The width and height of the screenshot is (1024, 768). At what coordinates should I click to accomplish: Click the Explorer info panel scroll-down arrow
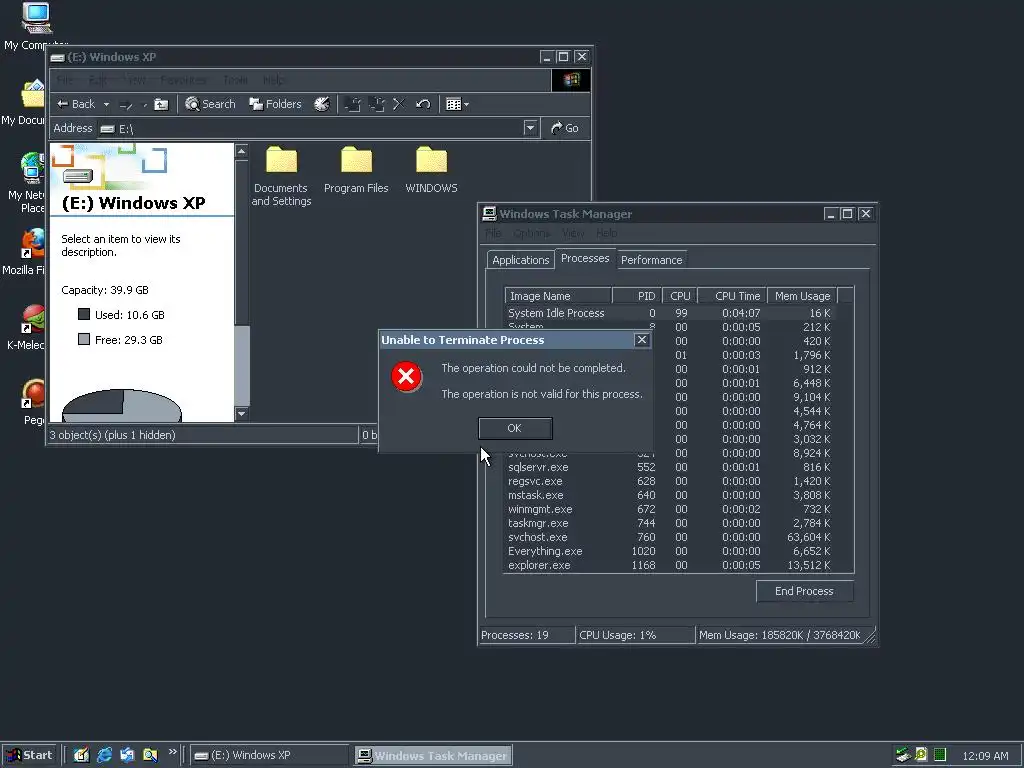pyautogui.click(x=242, y=413)
